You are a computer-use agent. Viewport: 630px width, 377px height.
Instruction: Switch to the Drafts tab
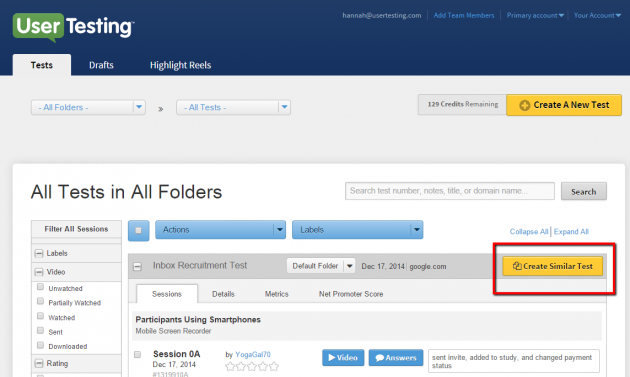pyautogui.click(x=101, y=65)
